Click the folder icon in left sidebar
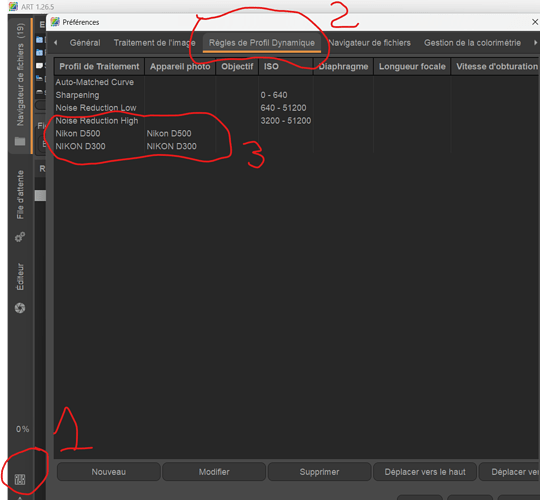 click(20, 141)
